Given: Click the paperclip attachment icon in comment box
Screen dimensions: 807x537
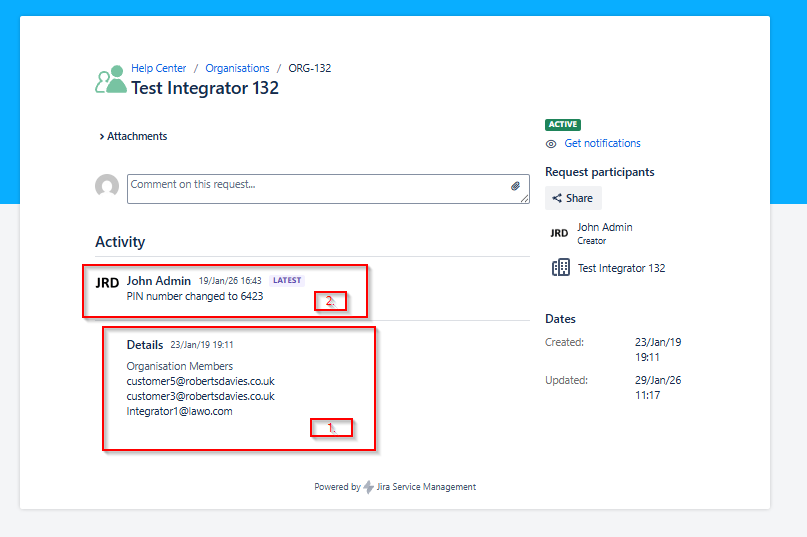Looking at the screenshot, I should [x=516, y=186].
